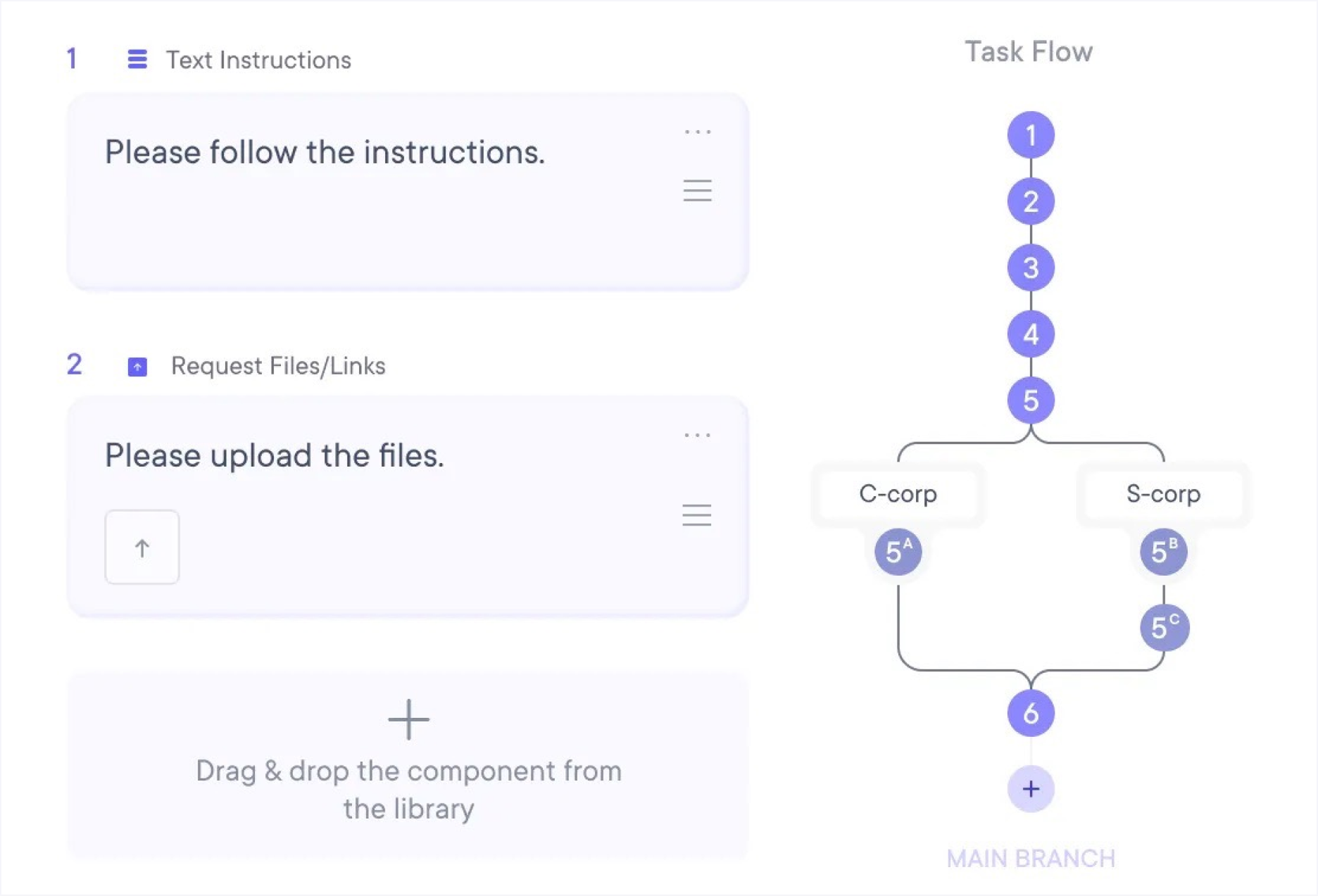Open branch step 5B node
1318x896 pixels.
click(1163, 552)
